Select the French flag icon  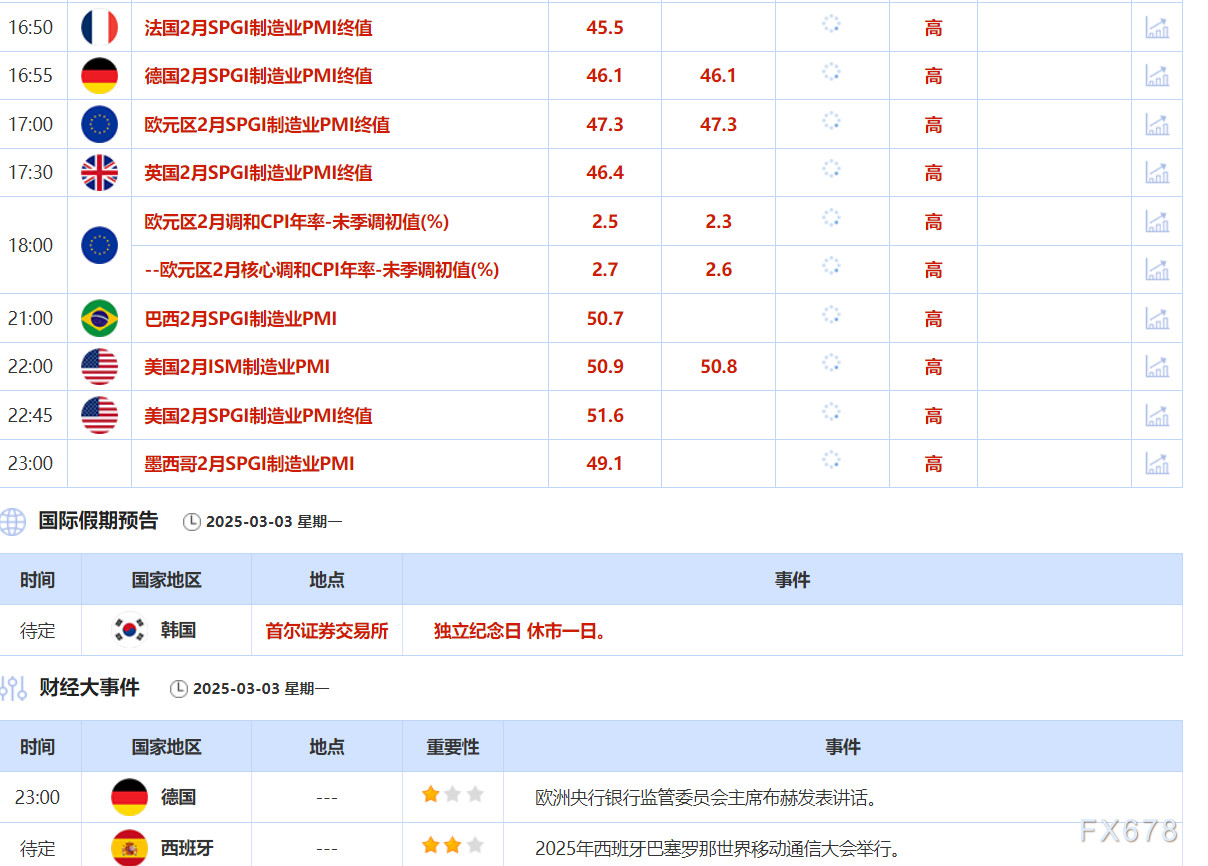[x=99, y=27]
